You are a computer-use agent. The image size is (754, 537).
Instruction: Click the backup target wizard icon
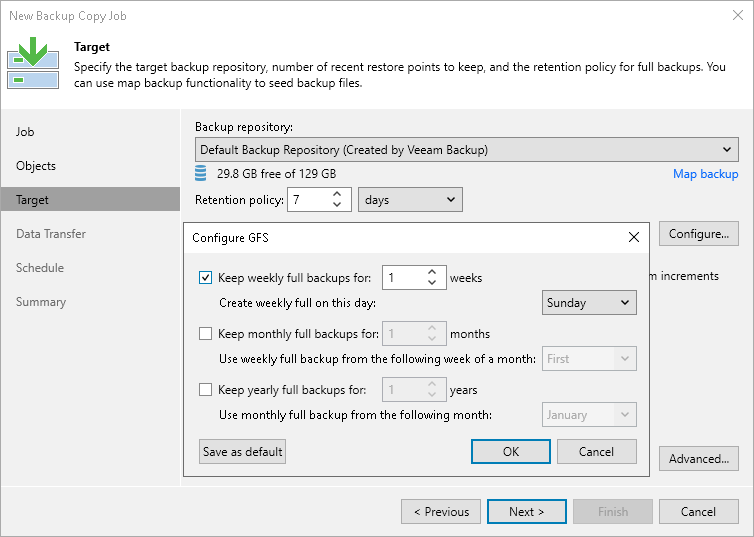click(33, 63)
